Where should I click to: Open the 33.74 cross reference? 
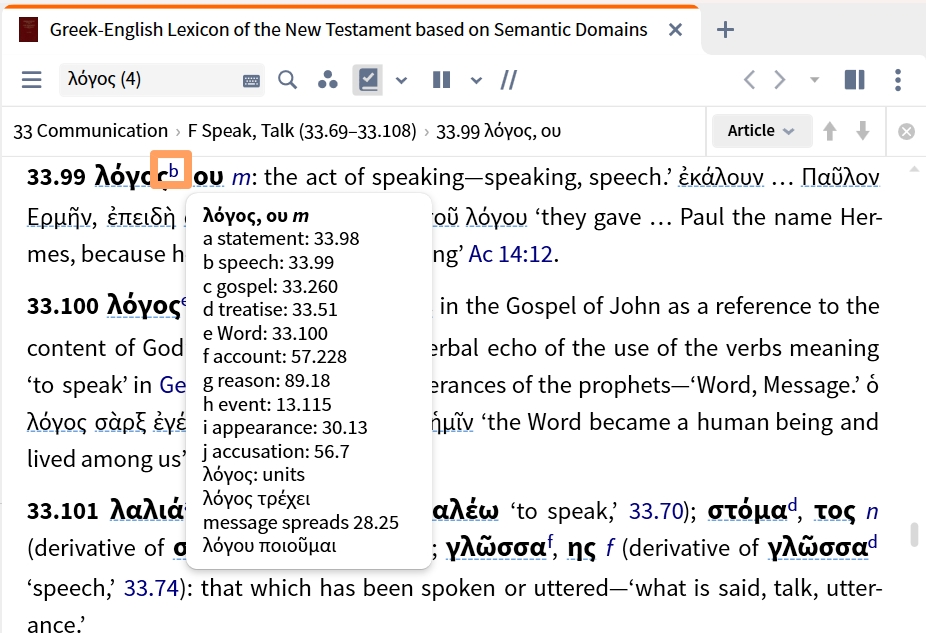coord(151,588)
